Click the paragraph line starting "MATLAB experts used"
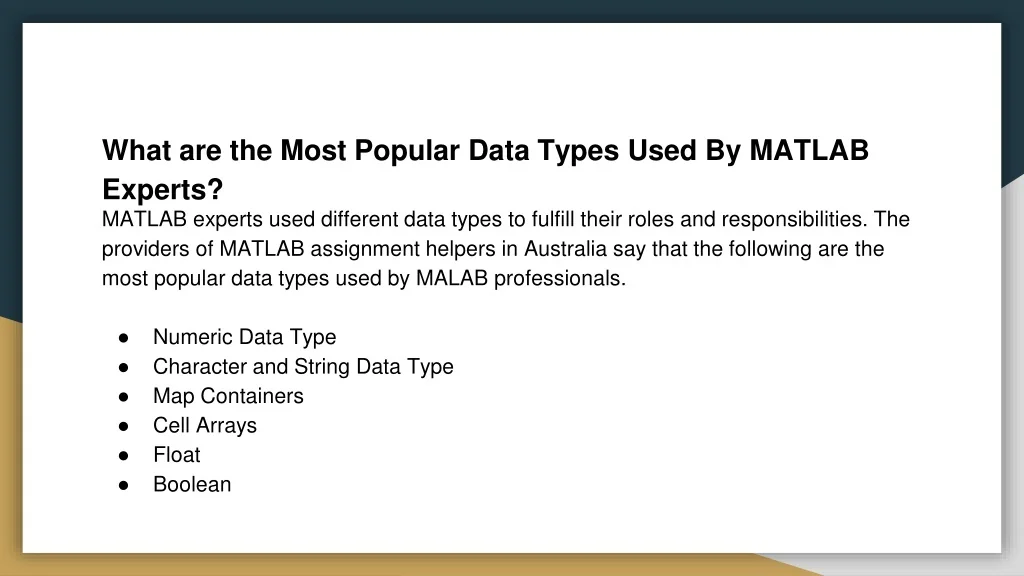The image size is (1024, 576). tap(505, 219)
